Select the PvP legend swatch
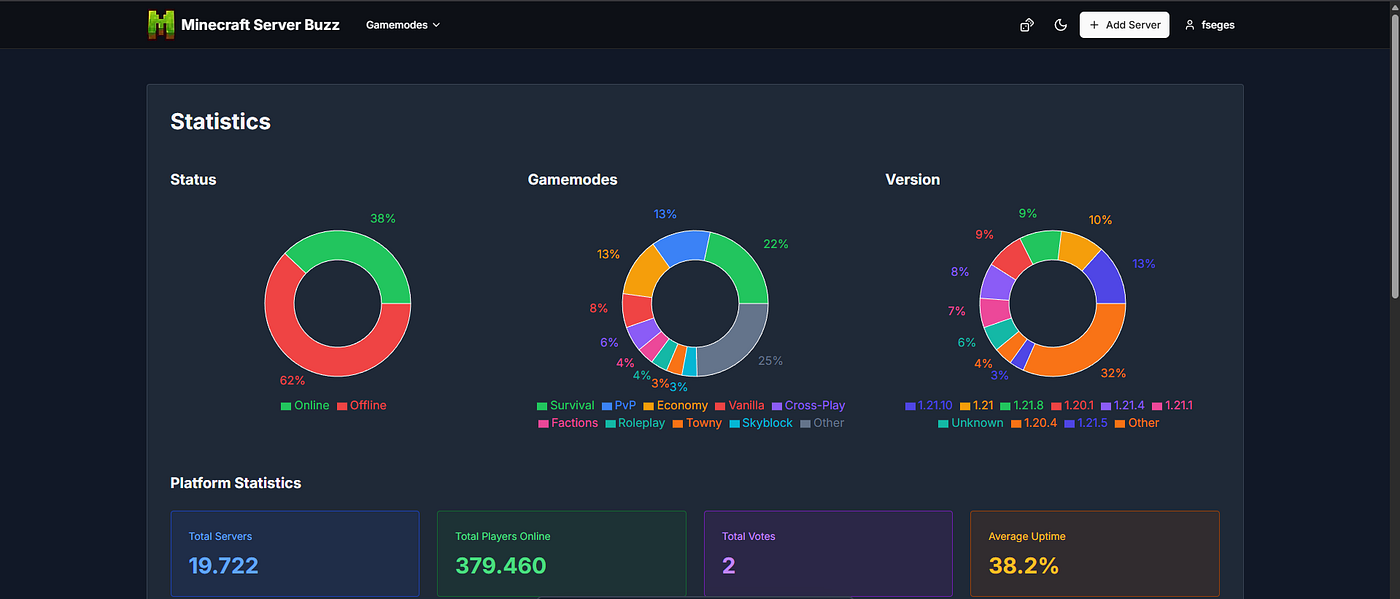Image resolution: width=1400 pixels, height=599 pixels. click(x=607, y=406)
